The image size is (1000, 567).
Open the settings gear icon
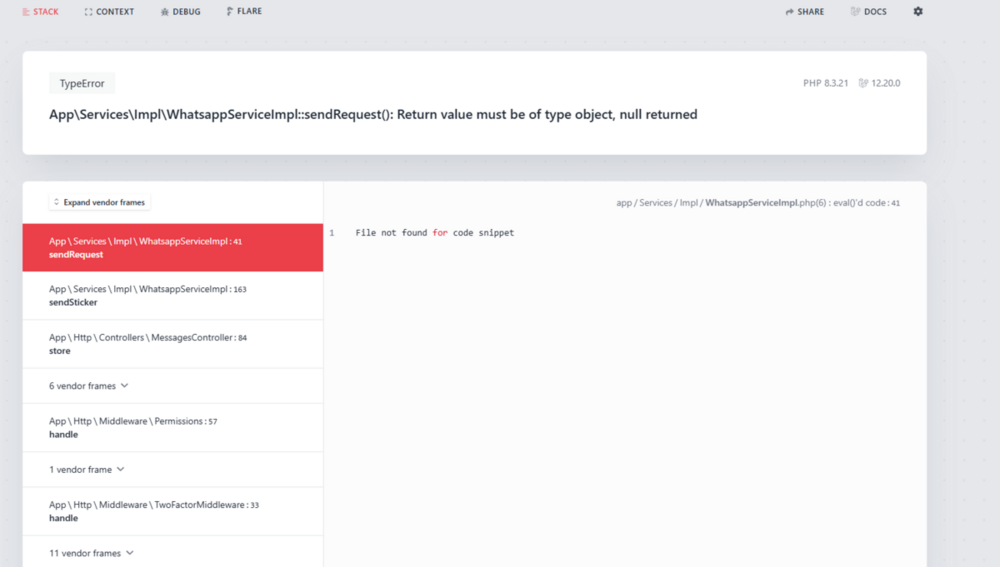pos(918,12)
